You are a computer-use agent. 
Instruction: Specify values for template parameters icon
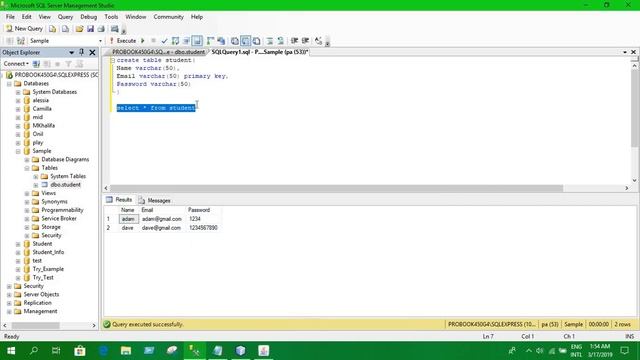pos(318,41)
